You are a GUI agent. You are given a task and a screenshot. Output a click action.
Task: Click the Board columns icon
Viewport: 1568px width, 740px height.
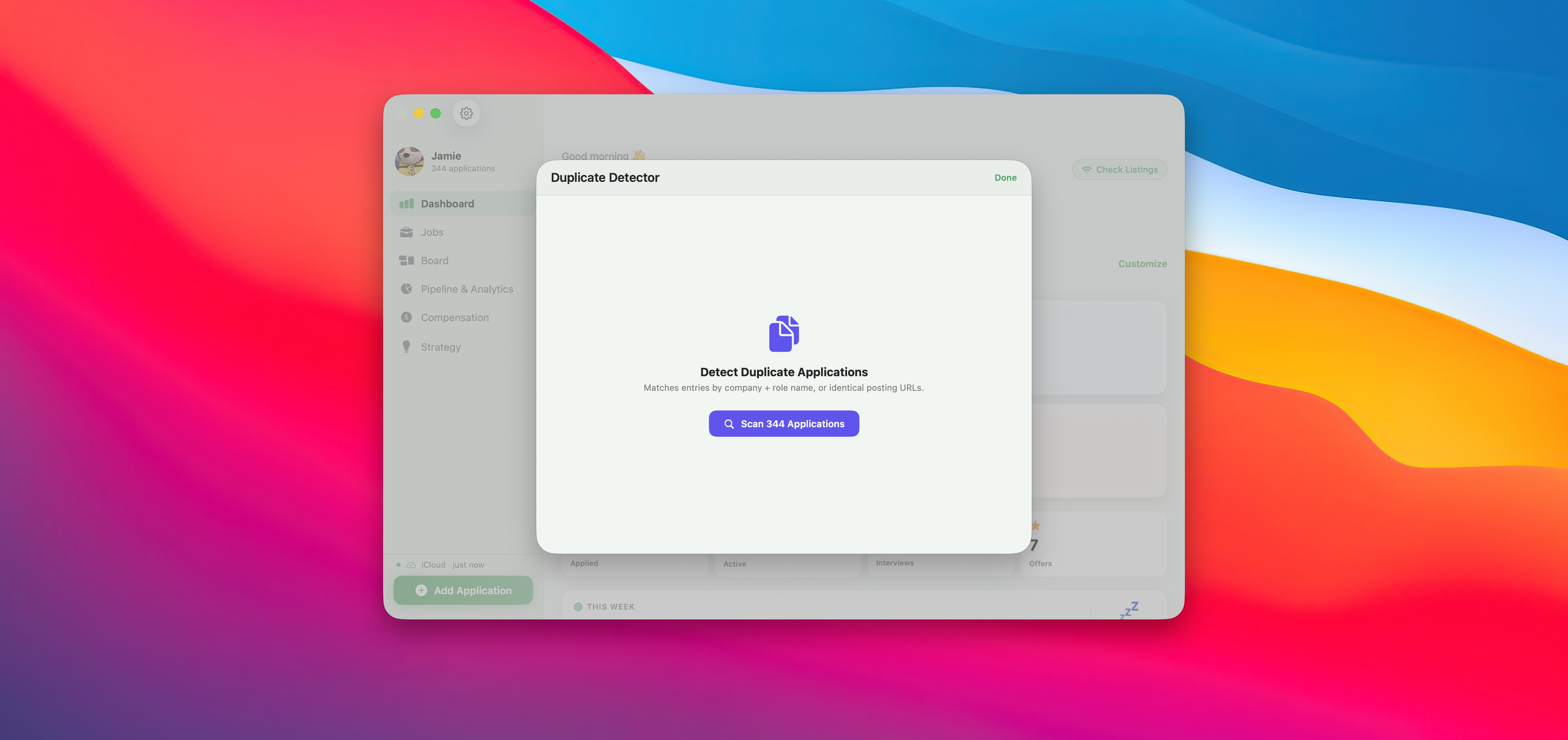[406, 261]
